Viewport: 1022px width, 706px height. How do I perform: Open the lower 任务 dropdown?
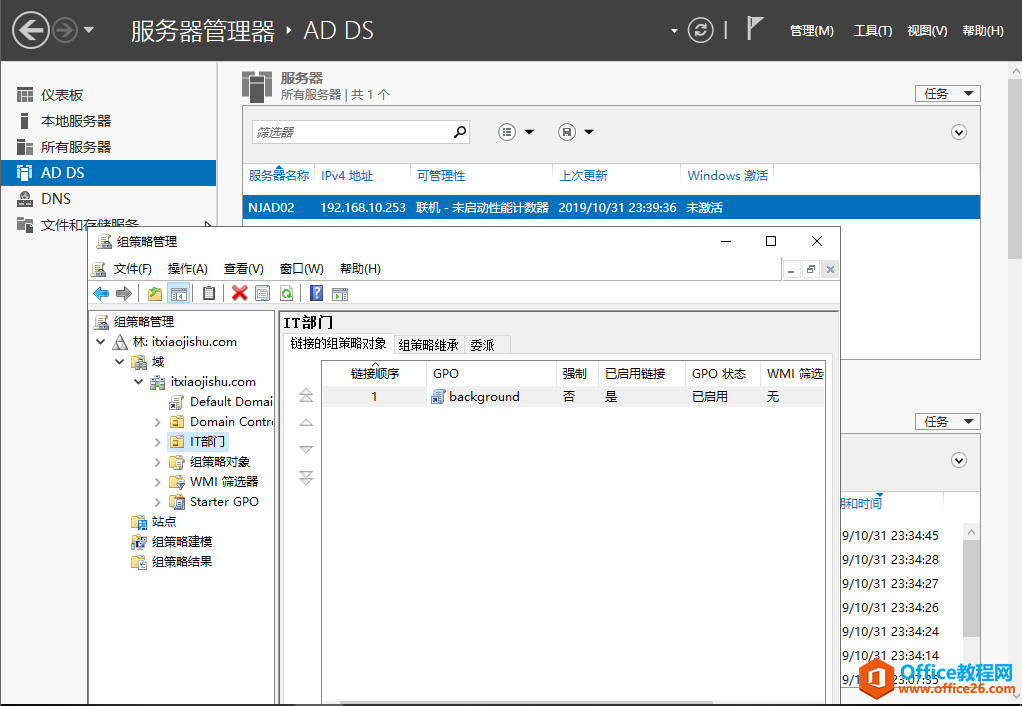pos(948,422)
